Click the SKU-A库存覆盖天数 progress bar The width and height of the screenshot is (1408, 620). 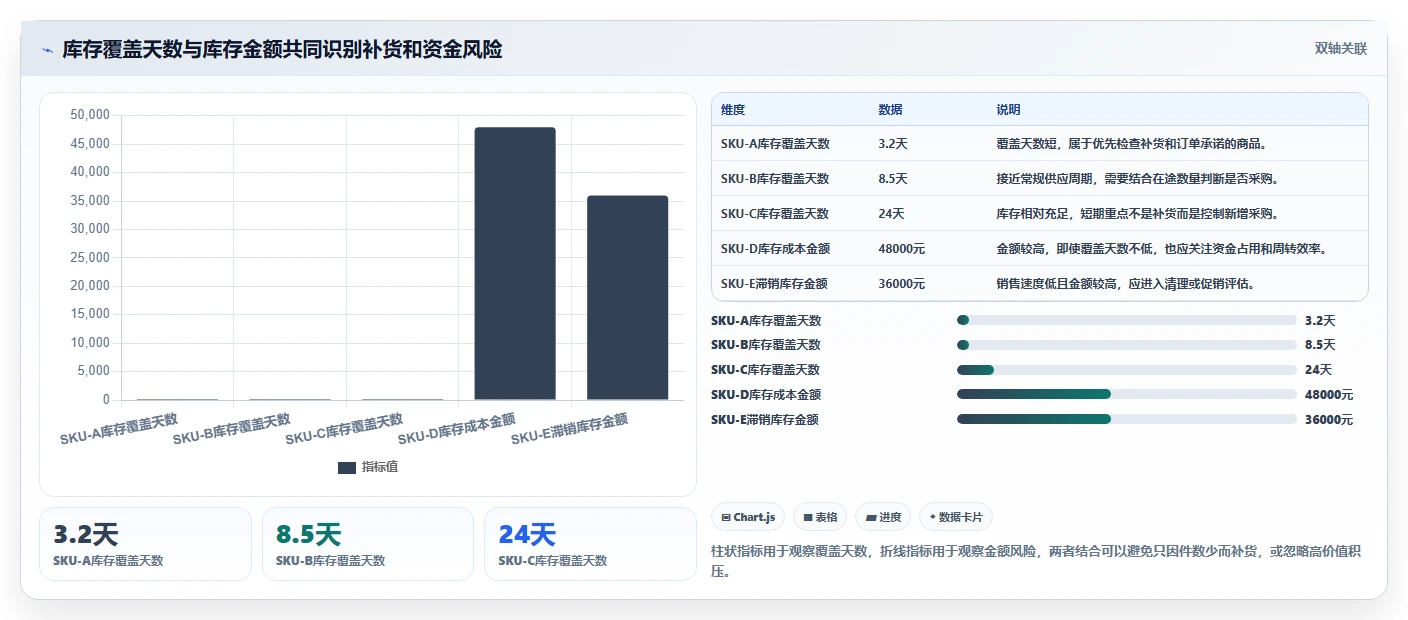click(x=1126, y=320)
